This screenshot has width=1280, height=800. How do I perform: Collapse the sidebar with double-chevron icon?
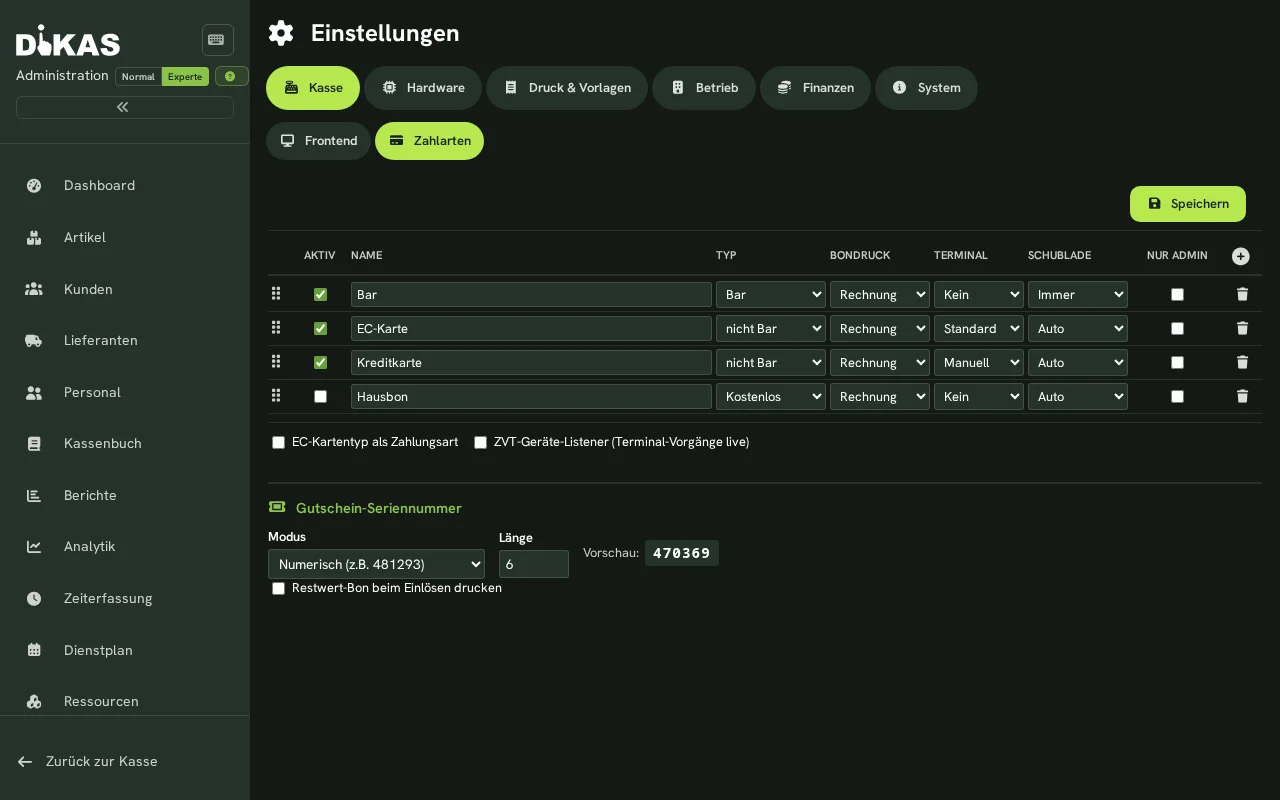[x=125, y=107]
